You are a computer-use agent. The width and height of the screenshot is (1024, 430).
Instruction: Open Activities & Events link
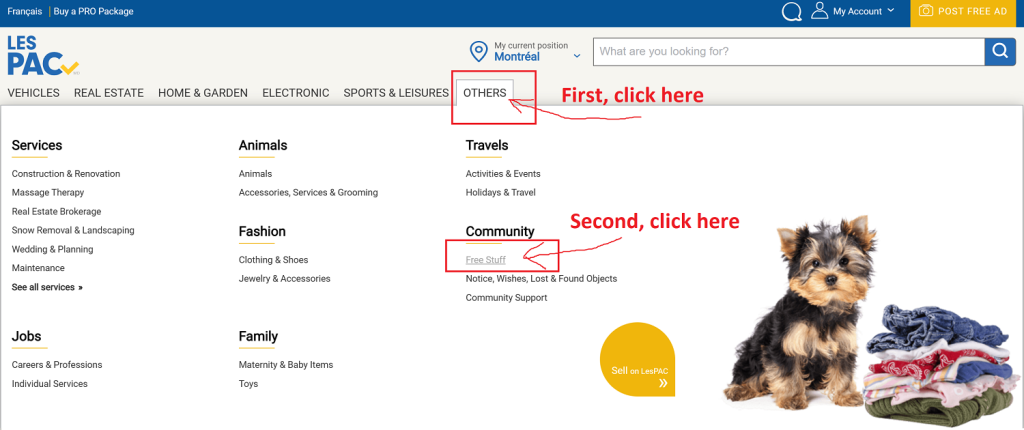point(503,174)
